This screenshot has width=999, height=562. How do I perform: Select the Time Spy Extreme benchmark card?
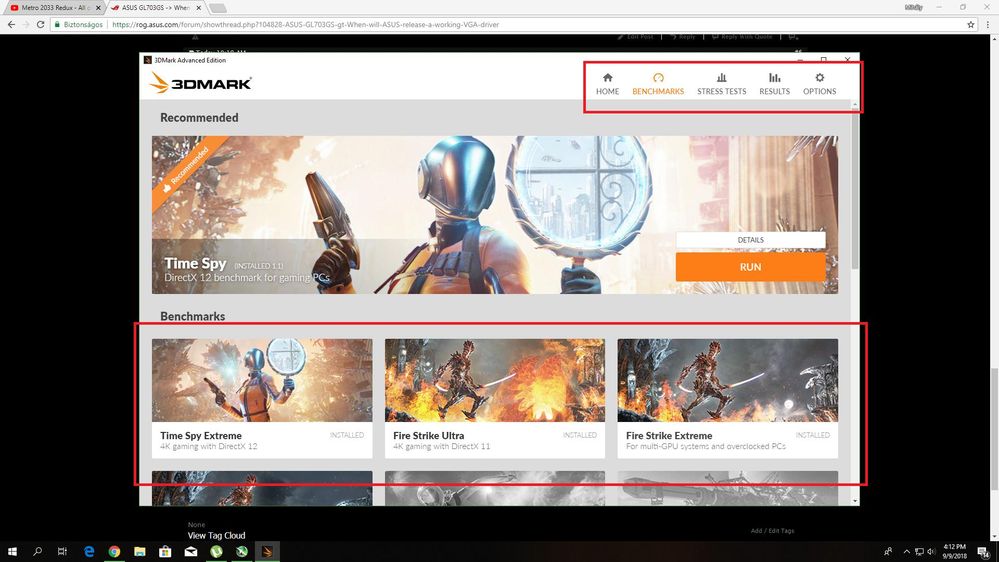point(262,398)
